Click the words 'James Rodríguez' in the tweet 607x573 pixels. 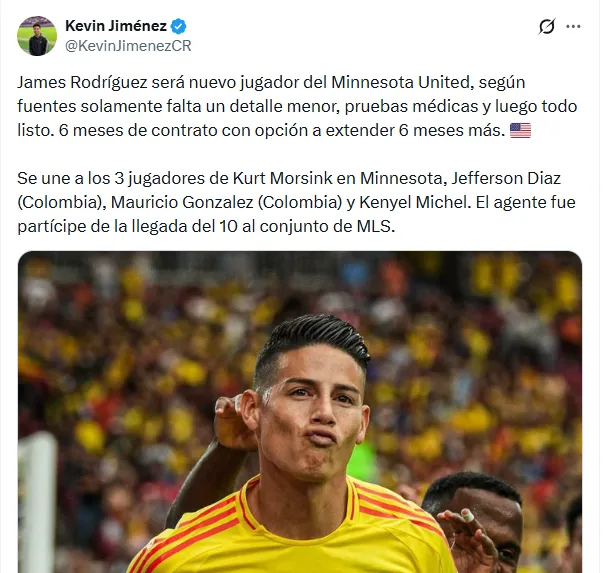[82, 82]
